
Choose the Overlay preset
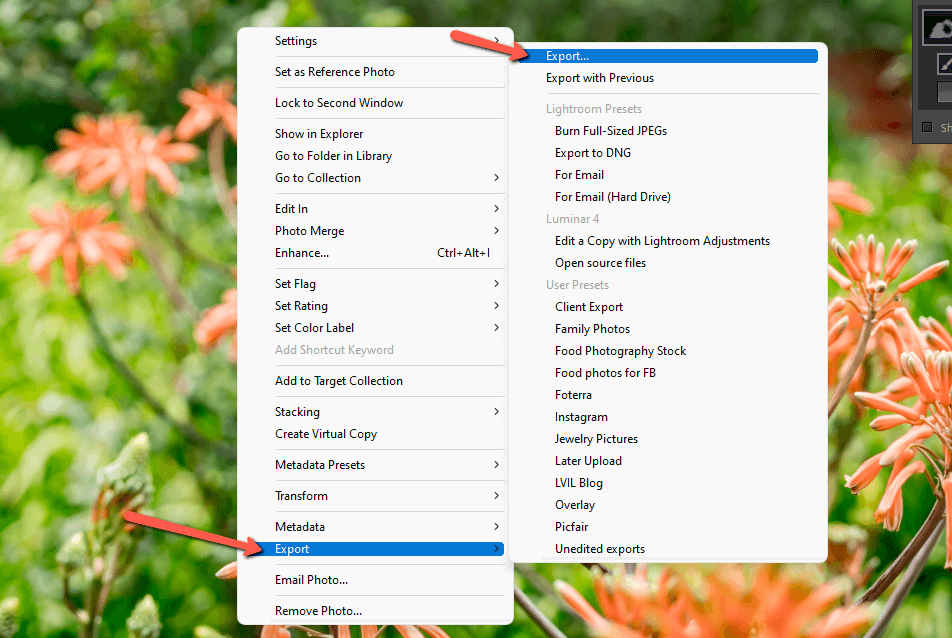pyautogui.click(x=668, y=505)
